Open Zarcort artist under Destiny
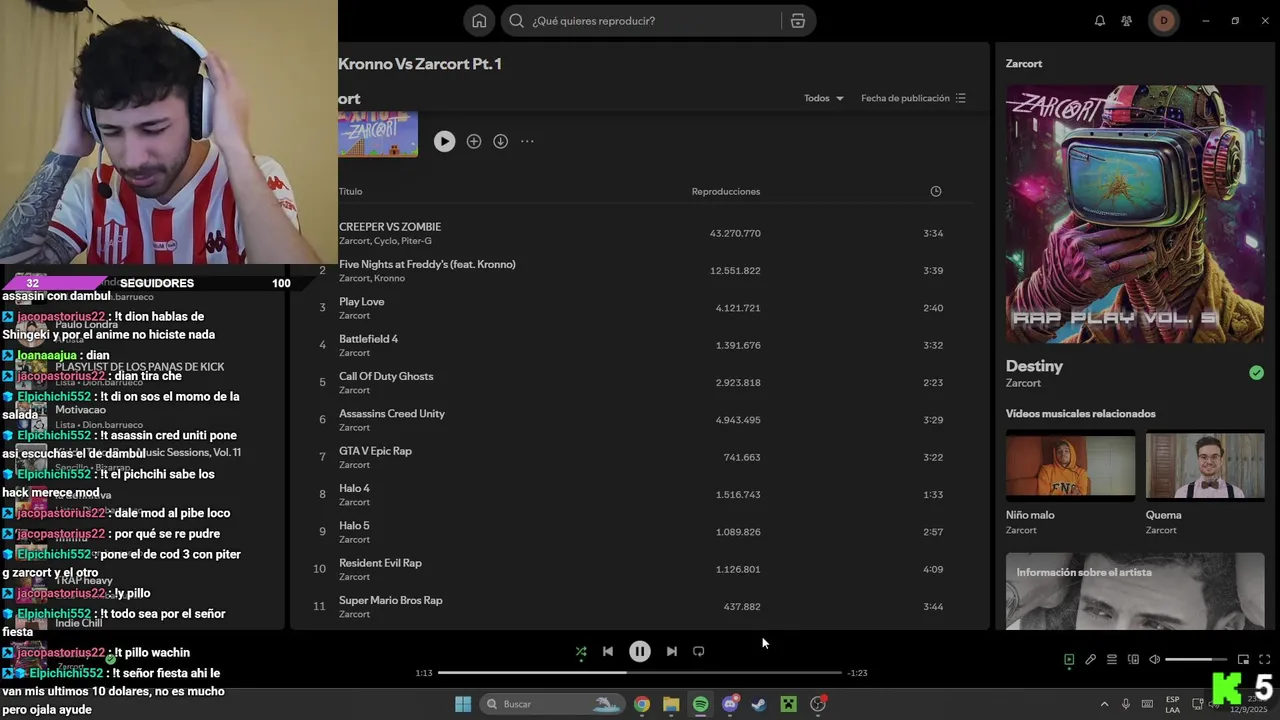The image size is (1280, 720). pos(1023,383)
